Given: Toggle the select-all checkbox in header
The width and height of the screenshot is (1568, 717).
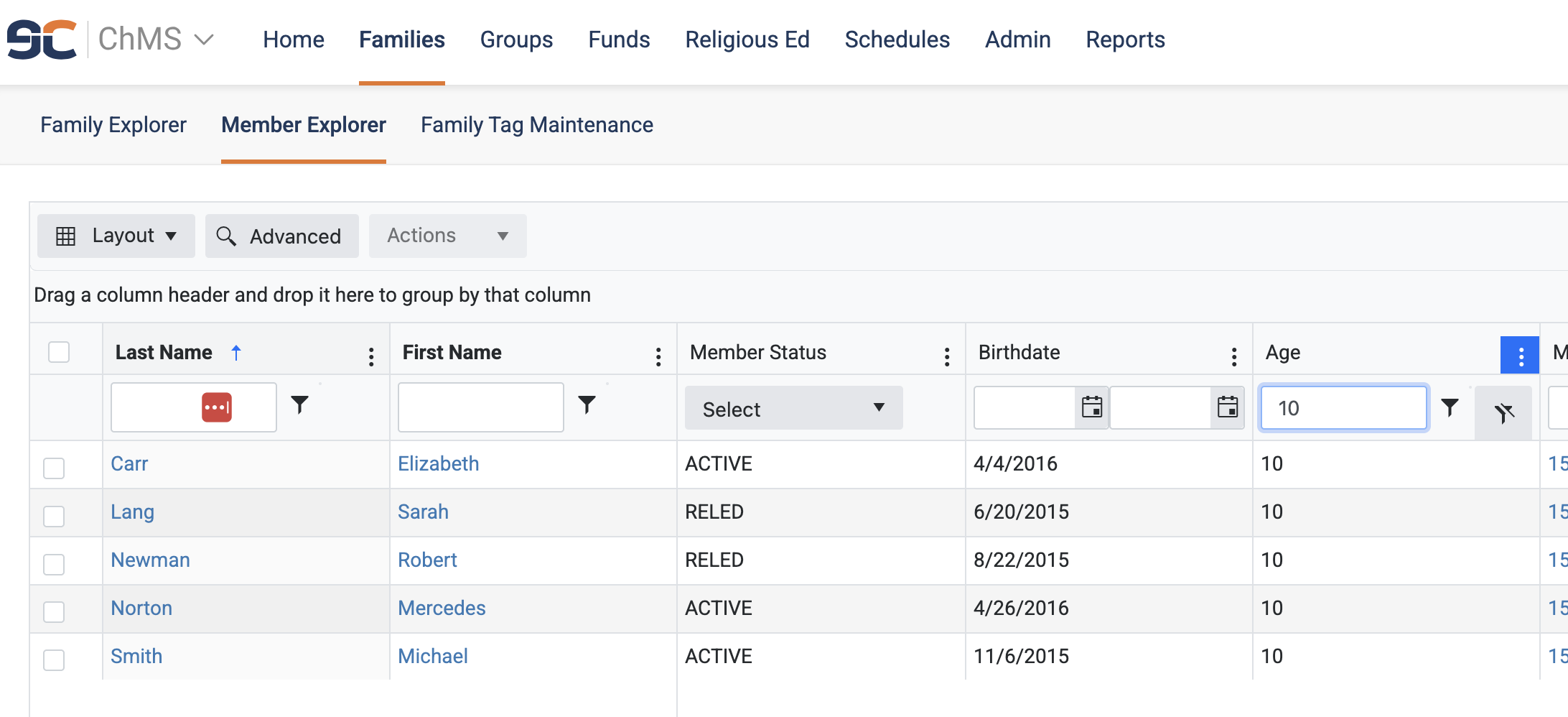Looking at the screenshot, I should [x=59, y=352].
